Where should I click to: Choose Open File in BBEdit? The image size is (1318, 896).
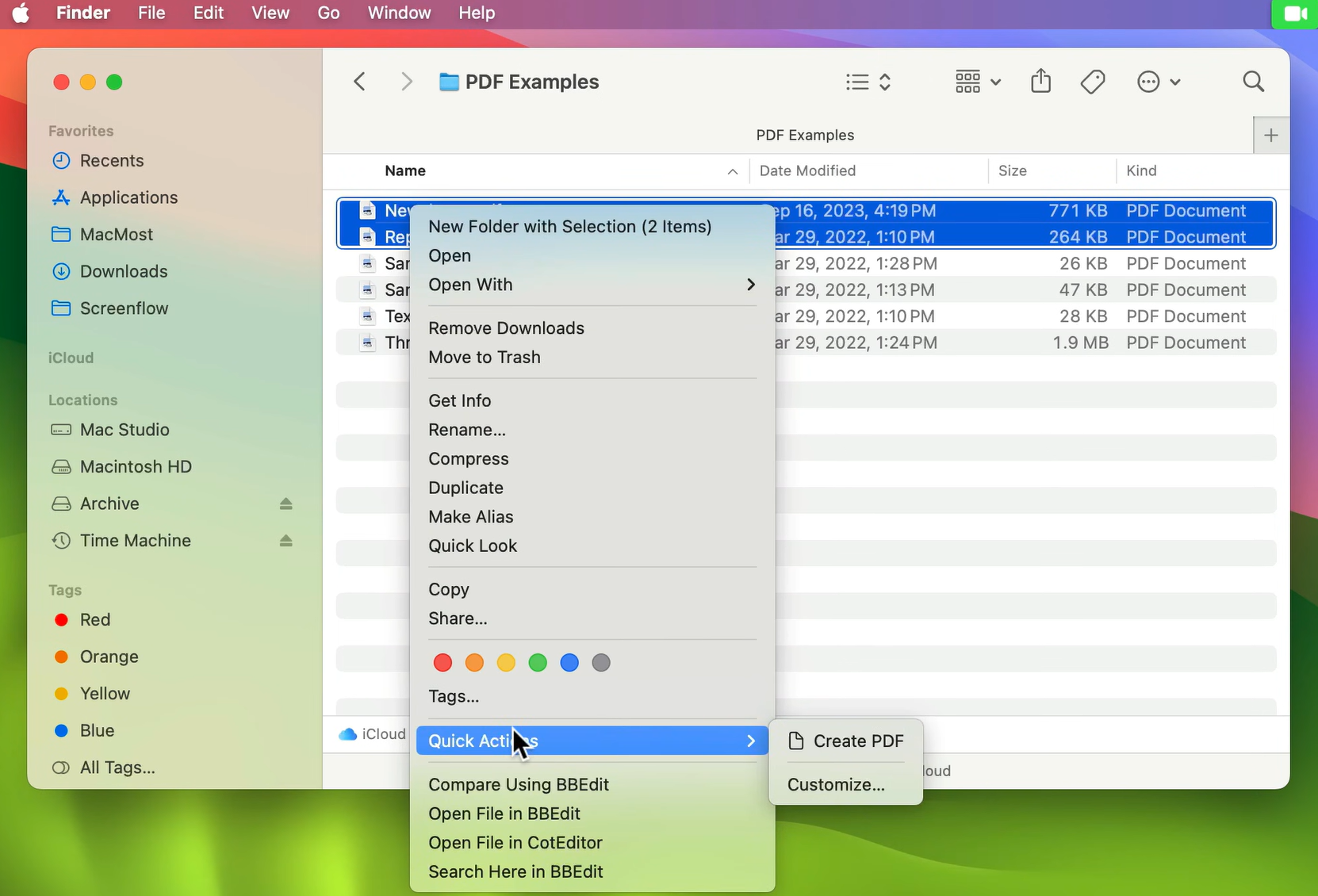[x=592, y=814]
